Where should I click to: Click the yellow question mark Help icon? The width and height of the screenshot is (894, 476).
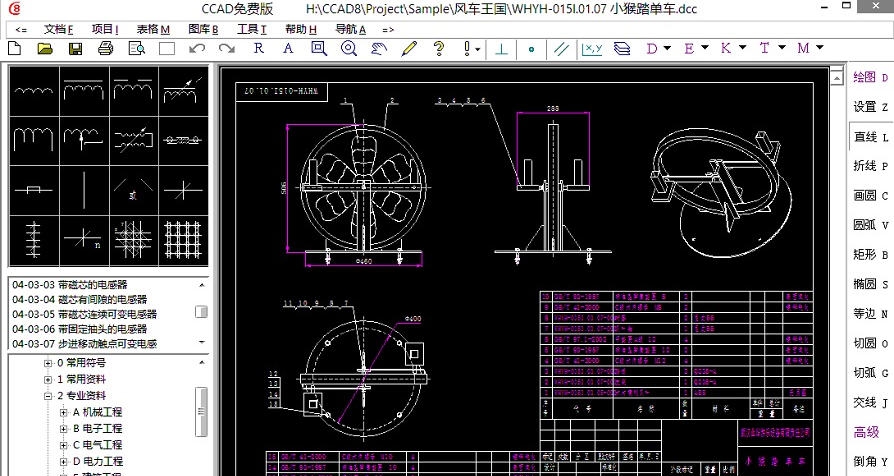point(438,48)
